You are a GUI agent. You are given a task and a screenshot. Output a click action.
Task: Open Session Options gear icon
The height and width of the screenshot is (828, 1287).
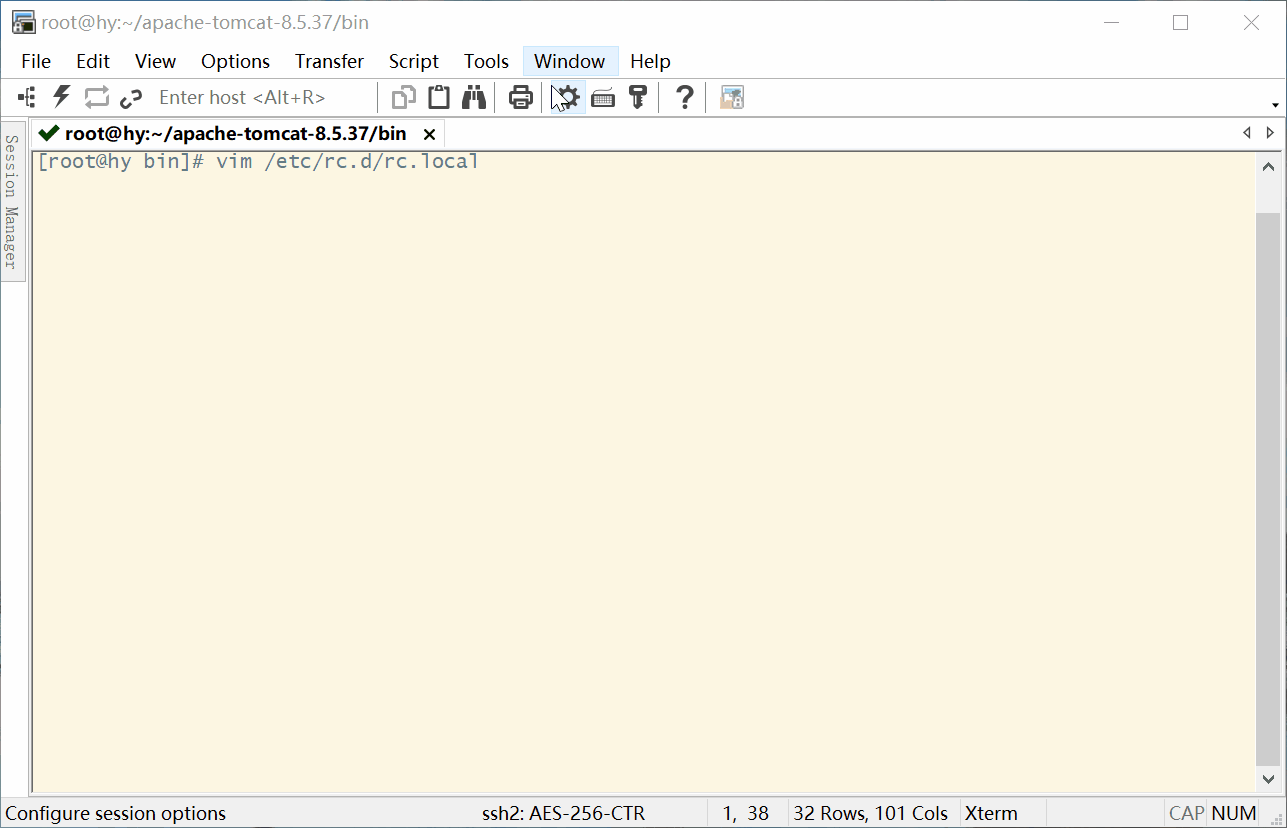pos(567,97)
